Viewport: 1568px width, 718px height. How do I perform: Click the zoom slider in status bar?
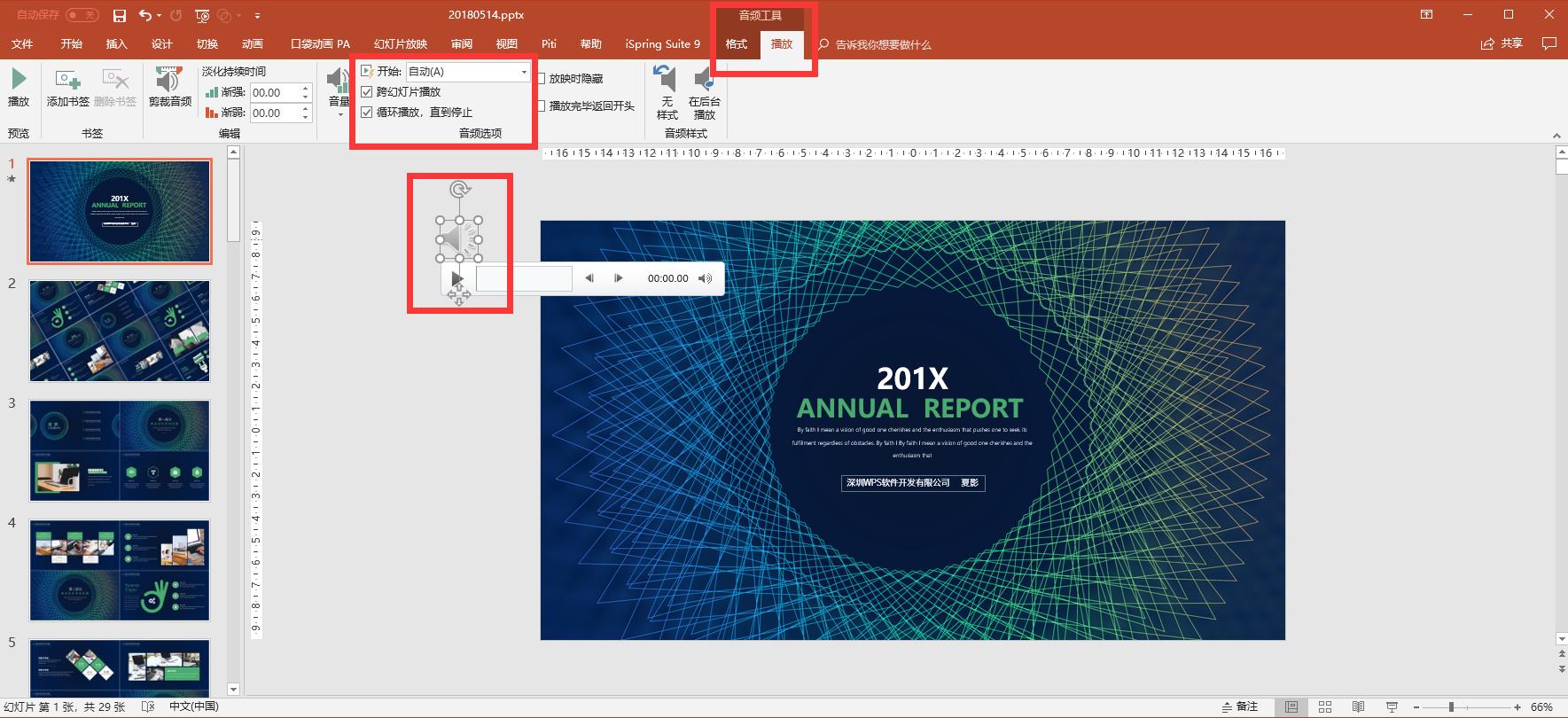tap(1451, 706)
